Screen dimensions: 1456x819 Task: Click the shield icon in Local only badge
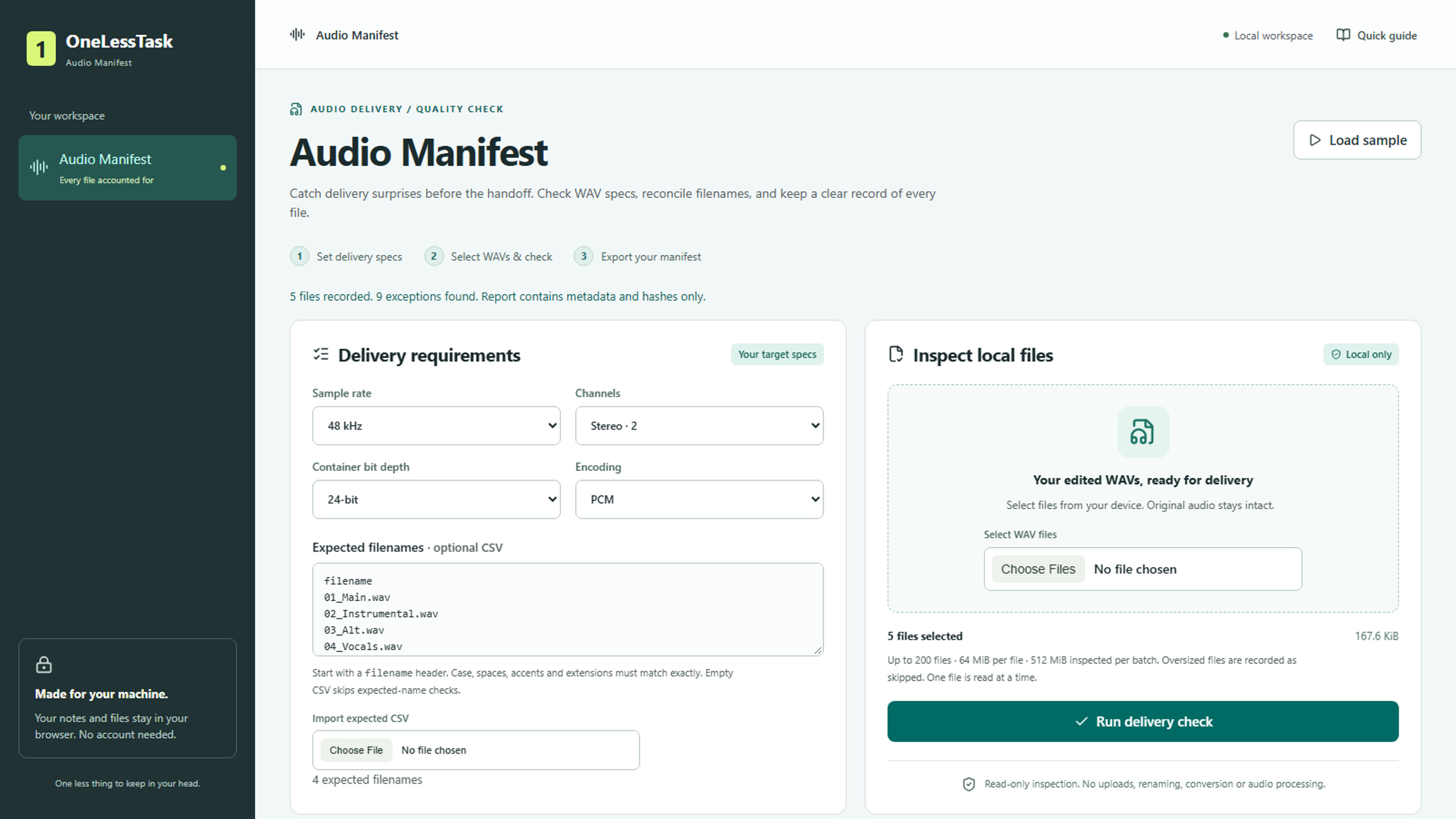pyautogui.click(x=1336, y=354)
